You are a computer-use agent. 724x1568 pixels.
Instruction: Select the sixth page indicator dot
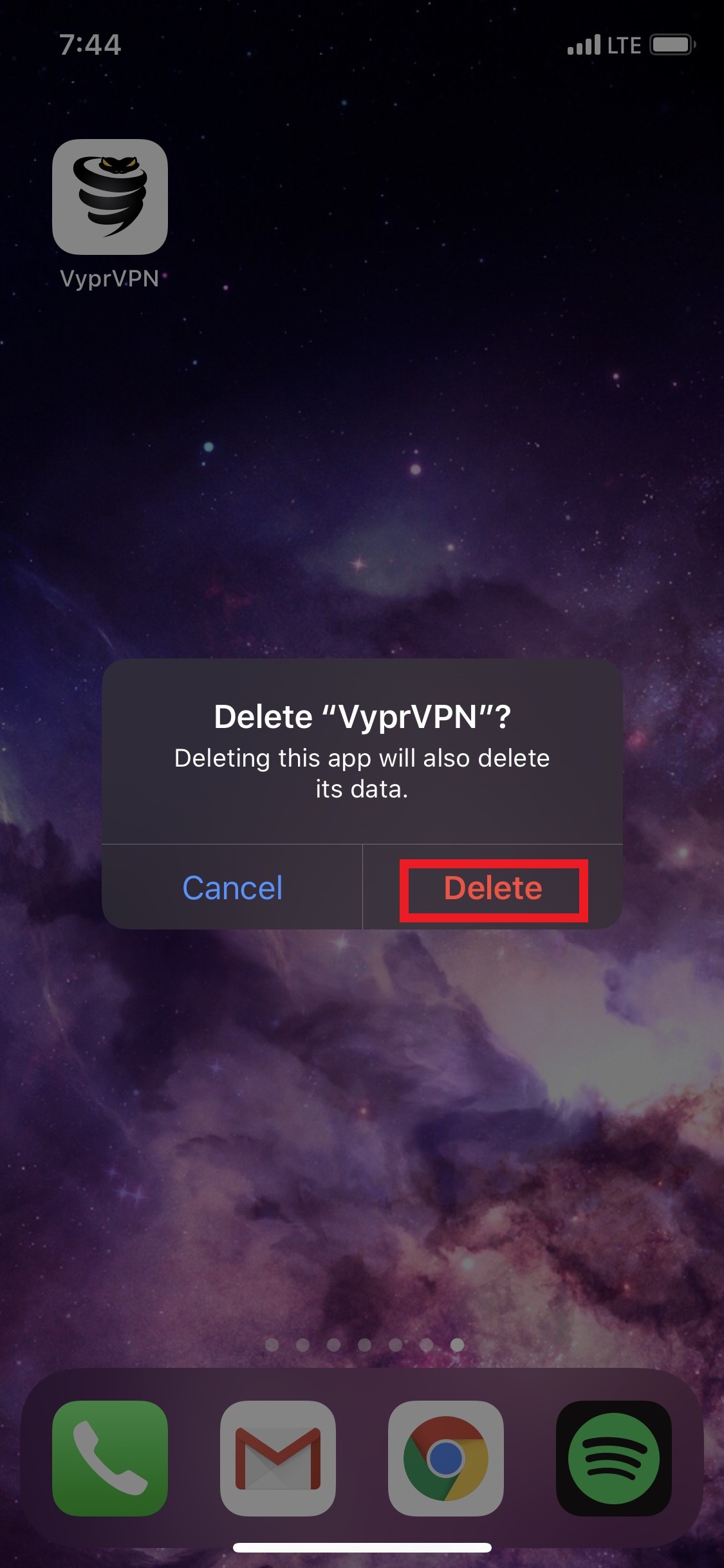[426, 1345]
